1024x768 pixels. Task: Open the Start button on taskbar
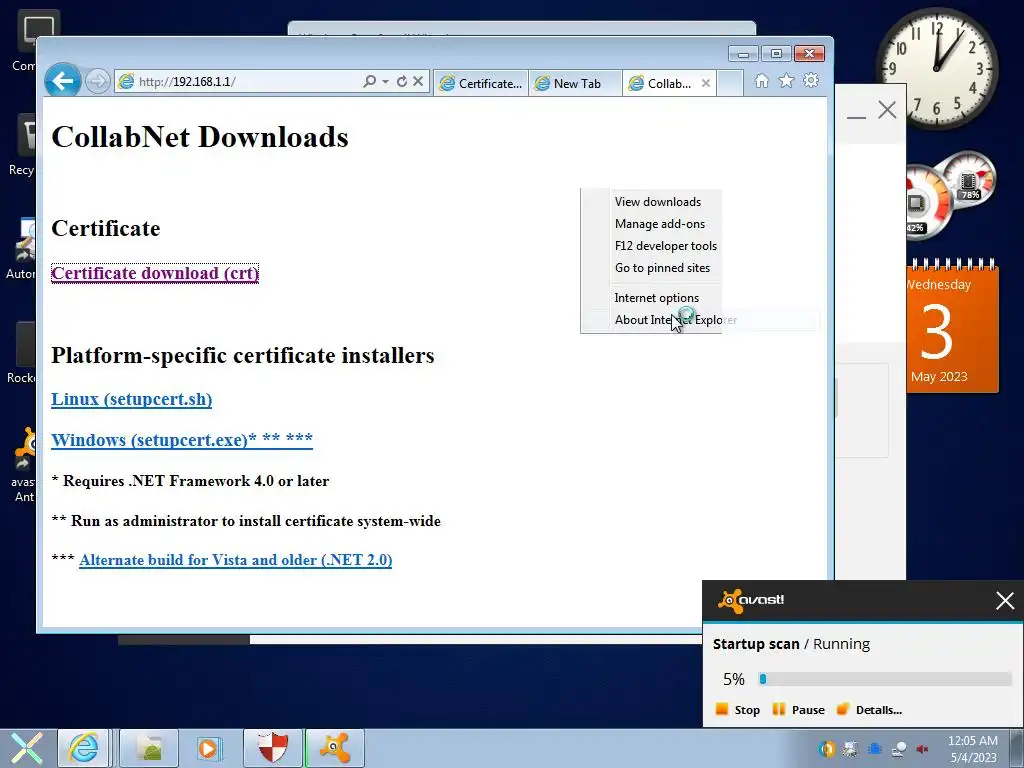point(27,748)
